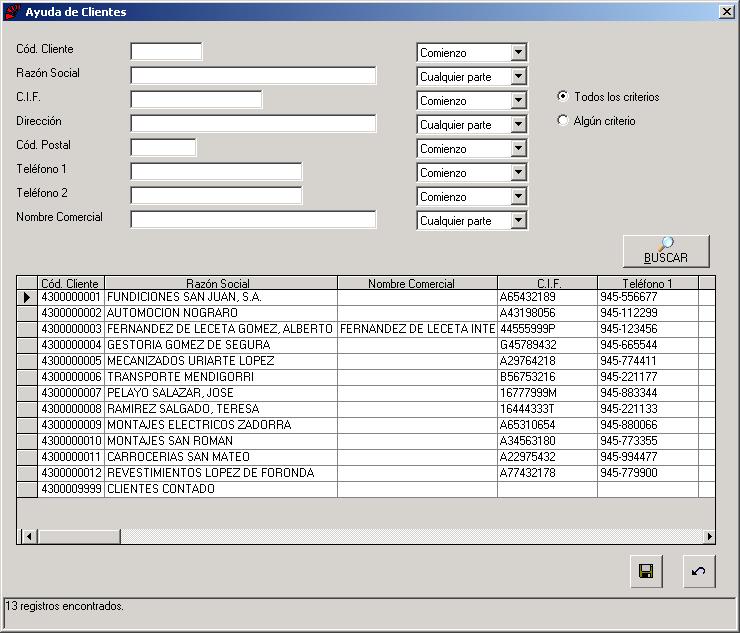Click the C.I.F. input field
Viewport: 740px width, 633px height.
pos(196,100)
